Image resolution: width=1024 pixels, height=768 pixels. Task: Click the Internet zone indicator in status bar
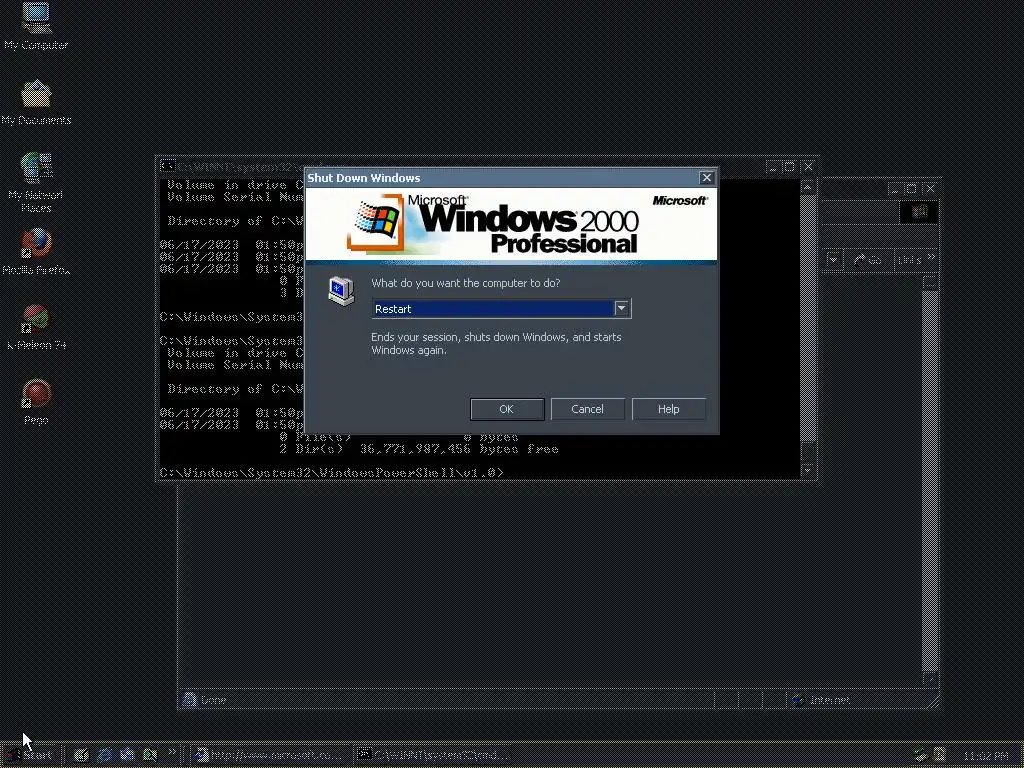click(821, 700)
